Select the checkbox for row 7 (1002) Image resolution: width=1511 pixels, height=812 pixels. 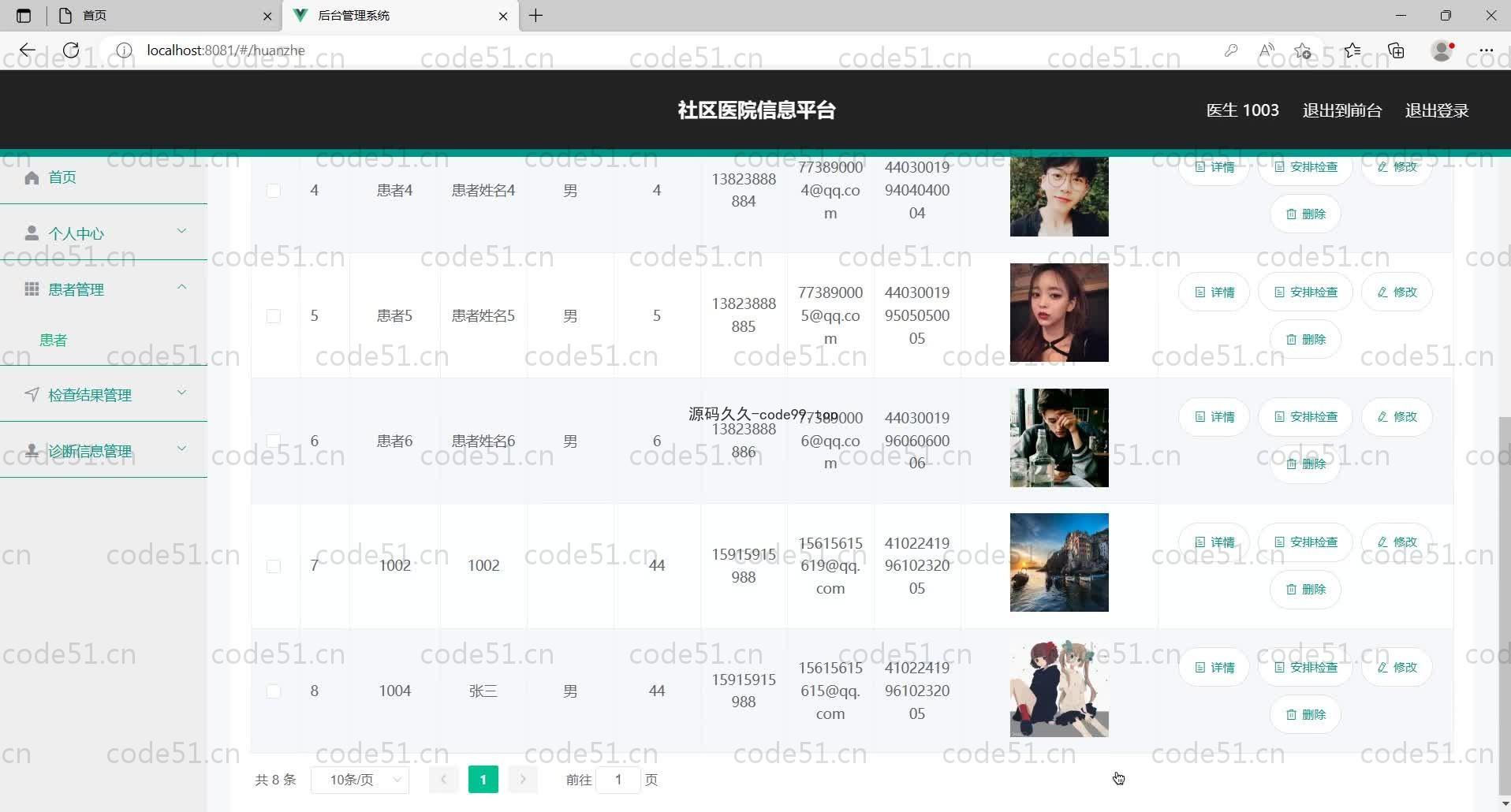(x=274, y=566)
